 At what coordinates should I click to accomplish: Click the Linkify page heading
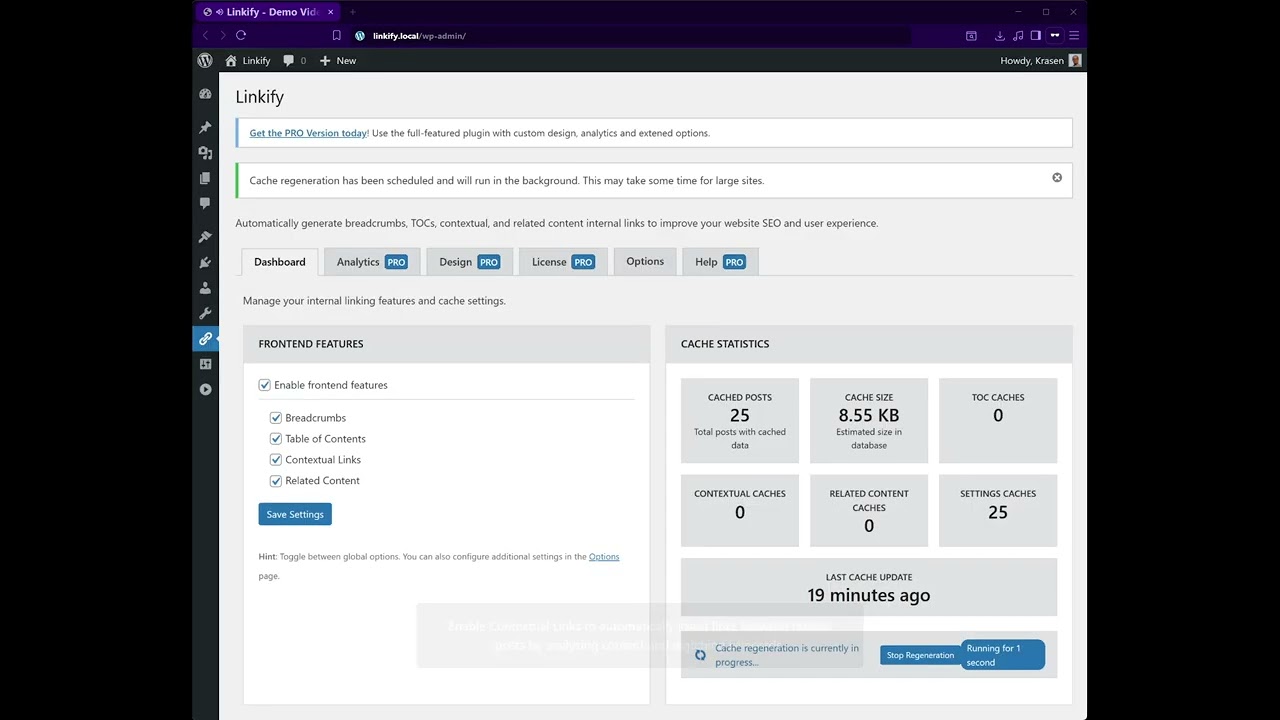tap(260, 97)
